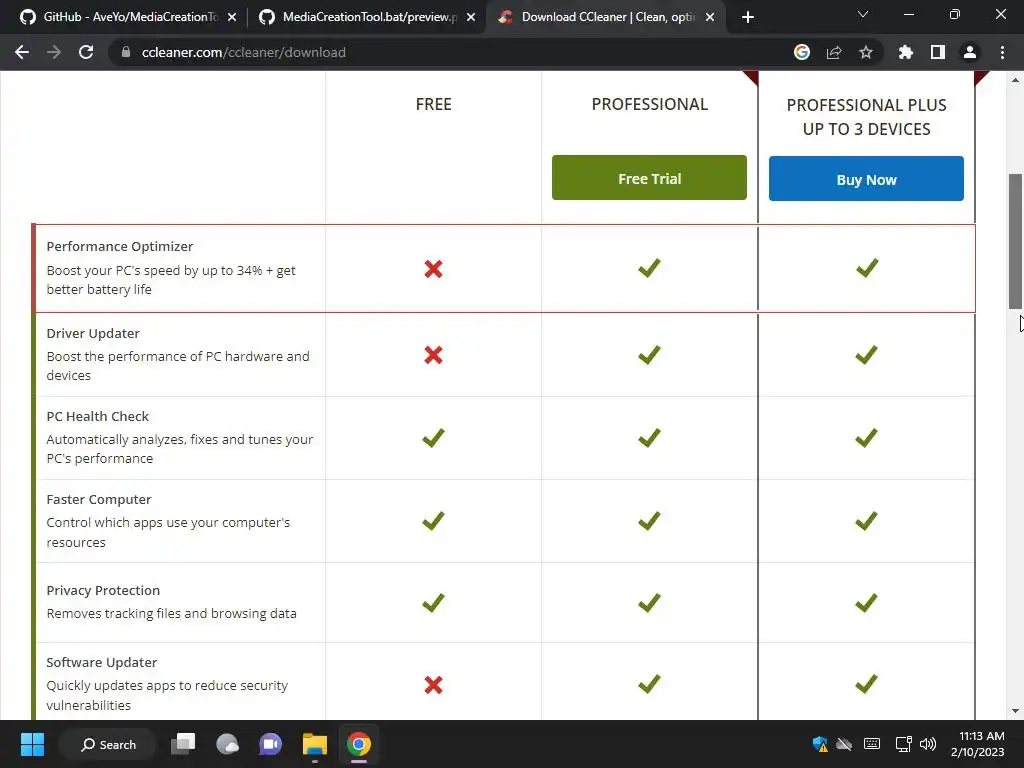The width and height of the screenshot is (1024, 768).
Task: Reload the CCleaner download page
Action: (86, 52)
